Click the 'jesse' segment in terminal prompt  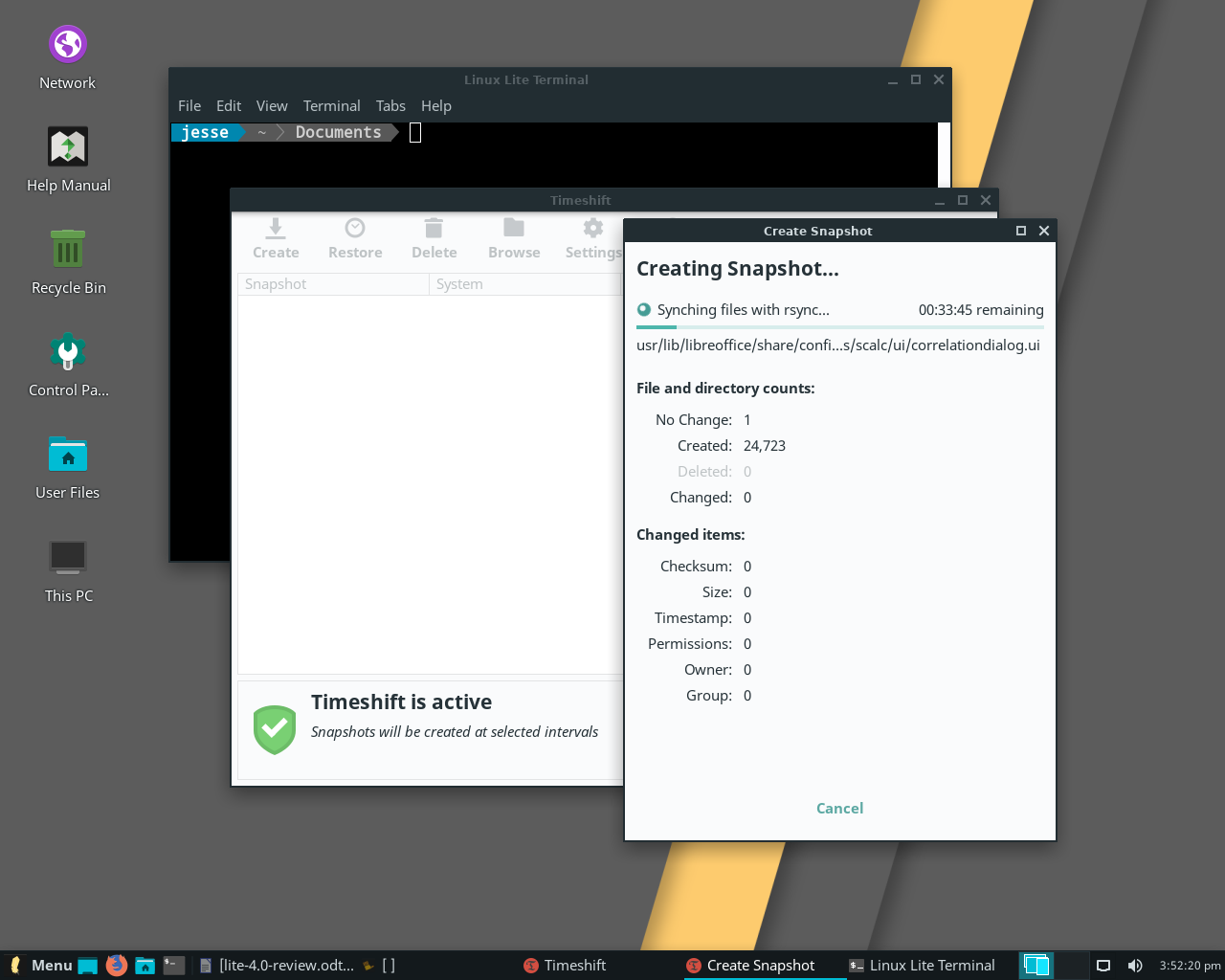(x=205, y=132)
